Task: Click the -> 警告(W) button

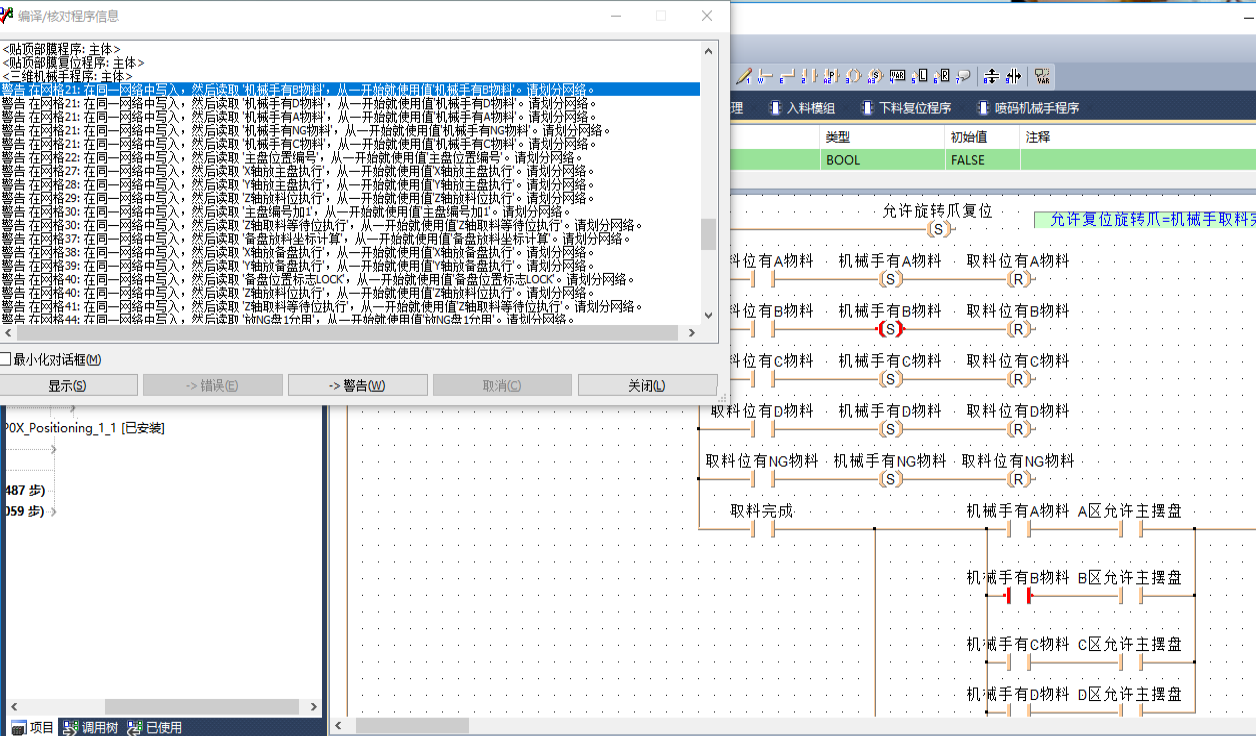Action: click(357, 386)
